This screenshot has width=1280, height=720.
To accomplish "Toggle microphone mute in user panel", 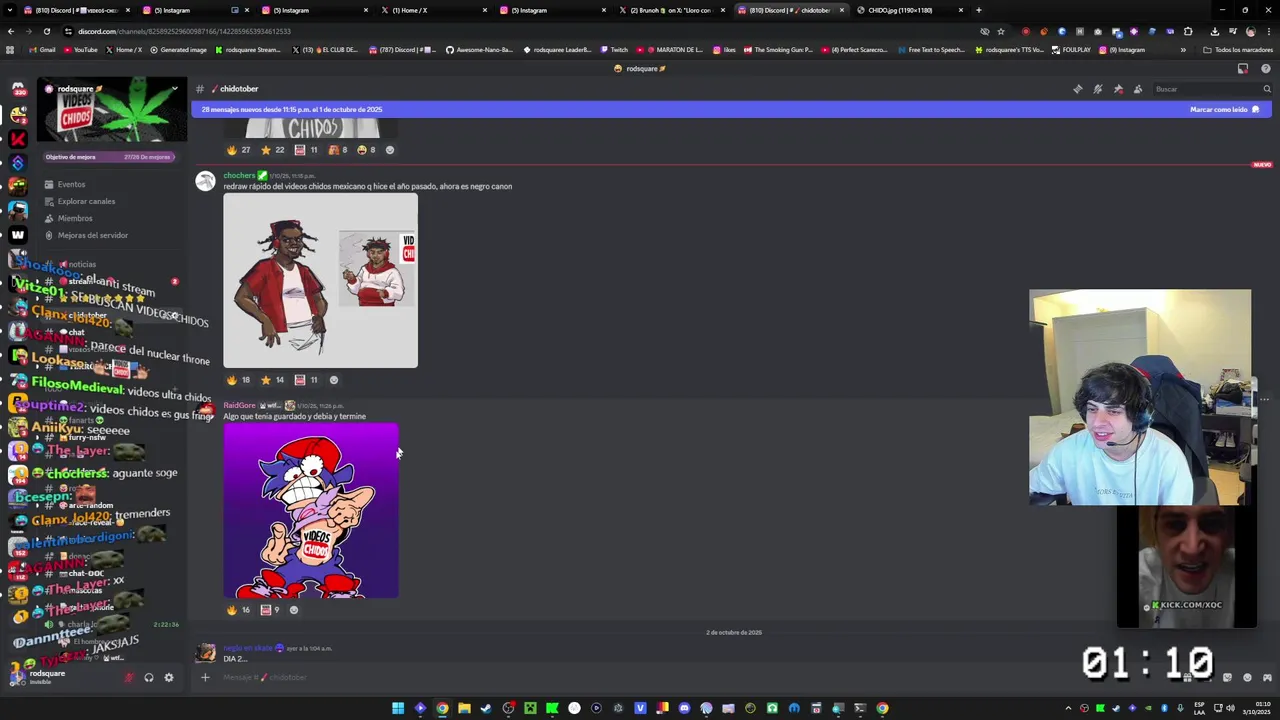I will point(128,678).
